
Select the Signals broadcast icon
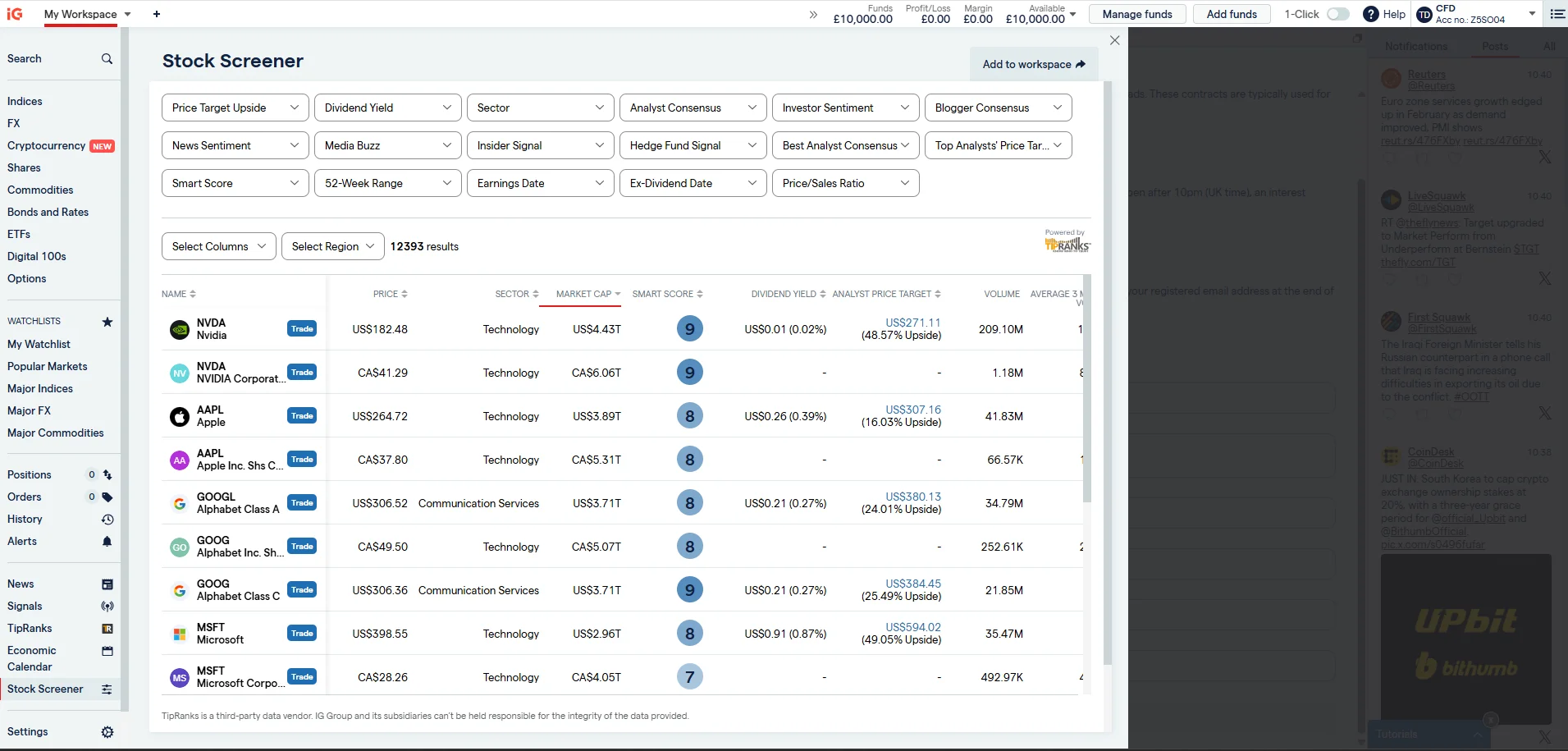pos(107,606)
